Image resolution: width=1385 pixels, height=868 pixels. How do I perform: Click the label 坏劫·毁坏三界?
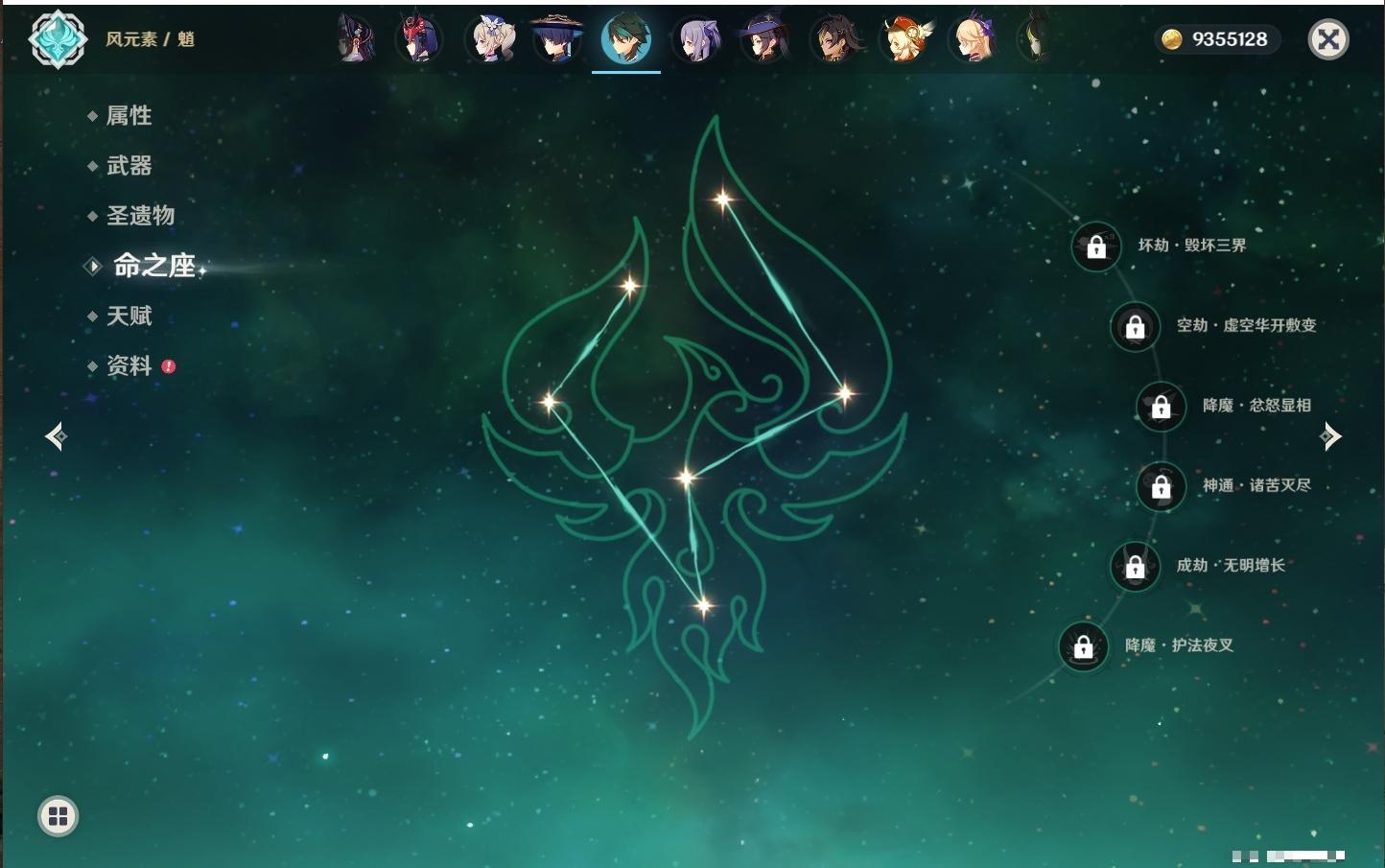[1192, 246]
